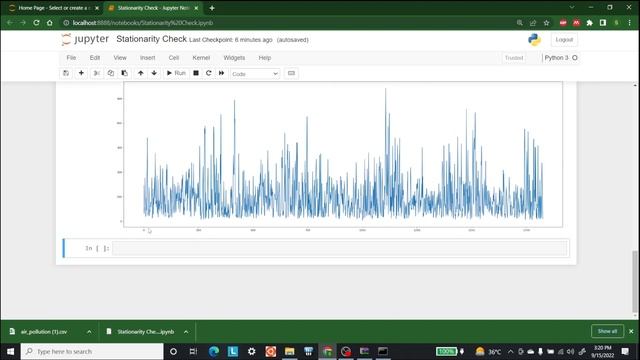Open the Windows Start menu
The image size is (640, 360).
[10, 351]
